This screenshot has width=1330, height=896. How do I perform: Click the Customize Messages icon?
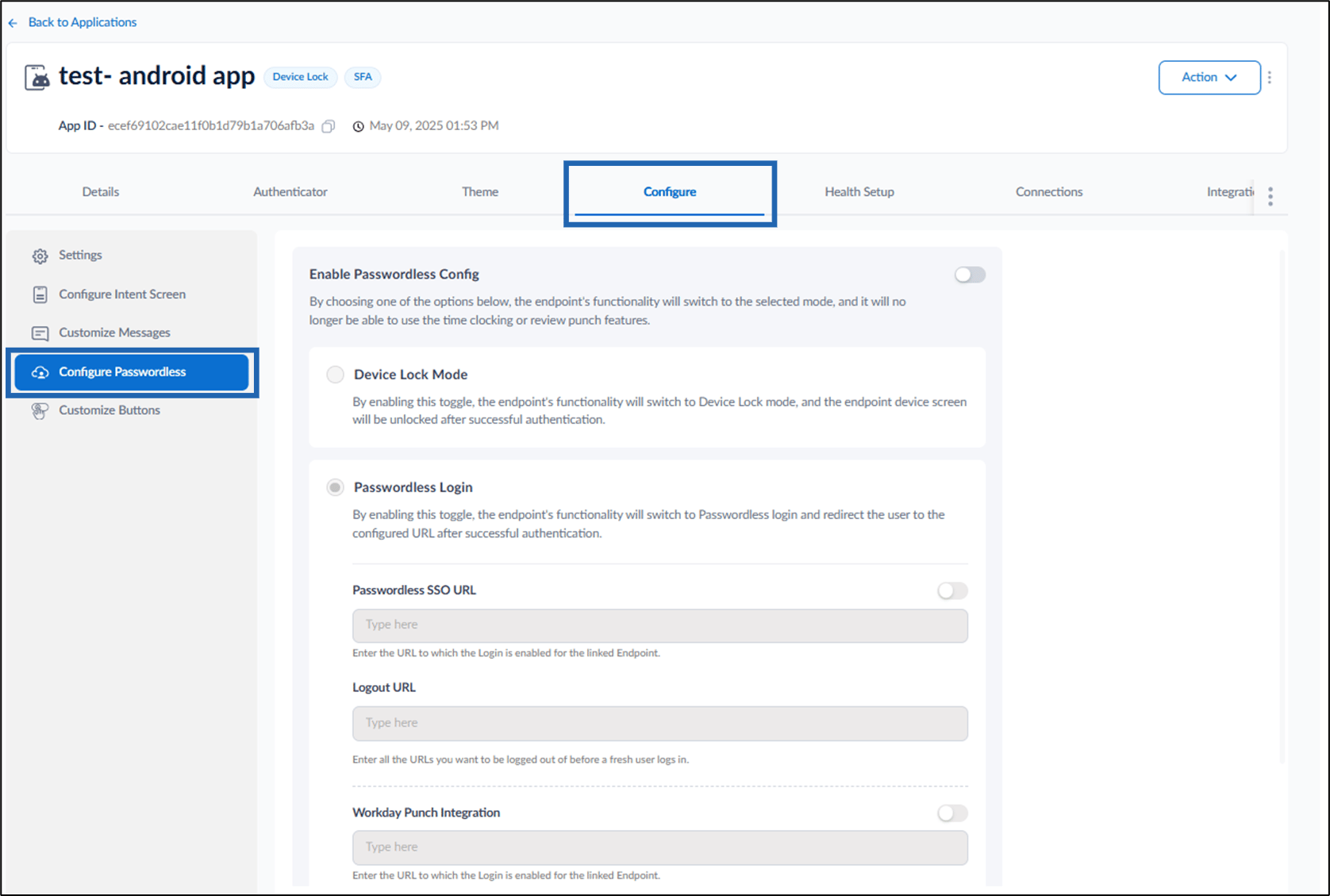(40, 333)
